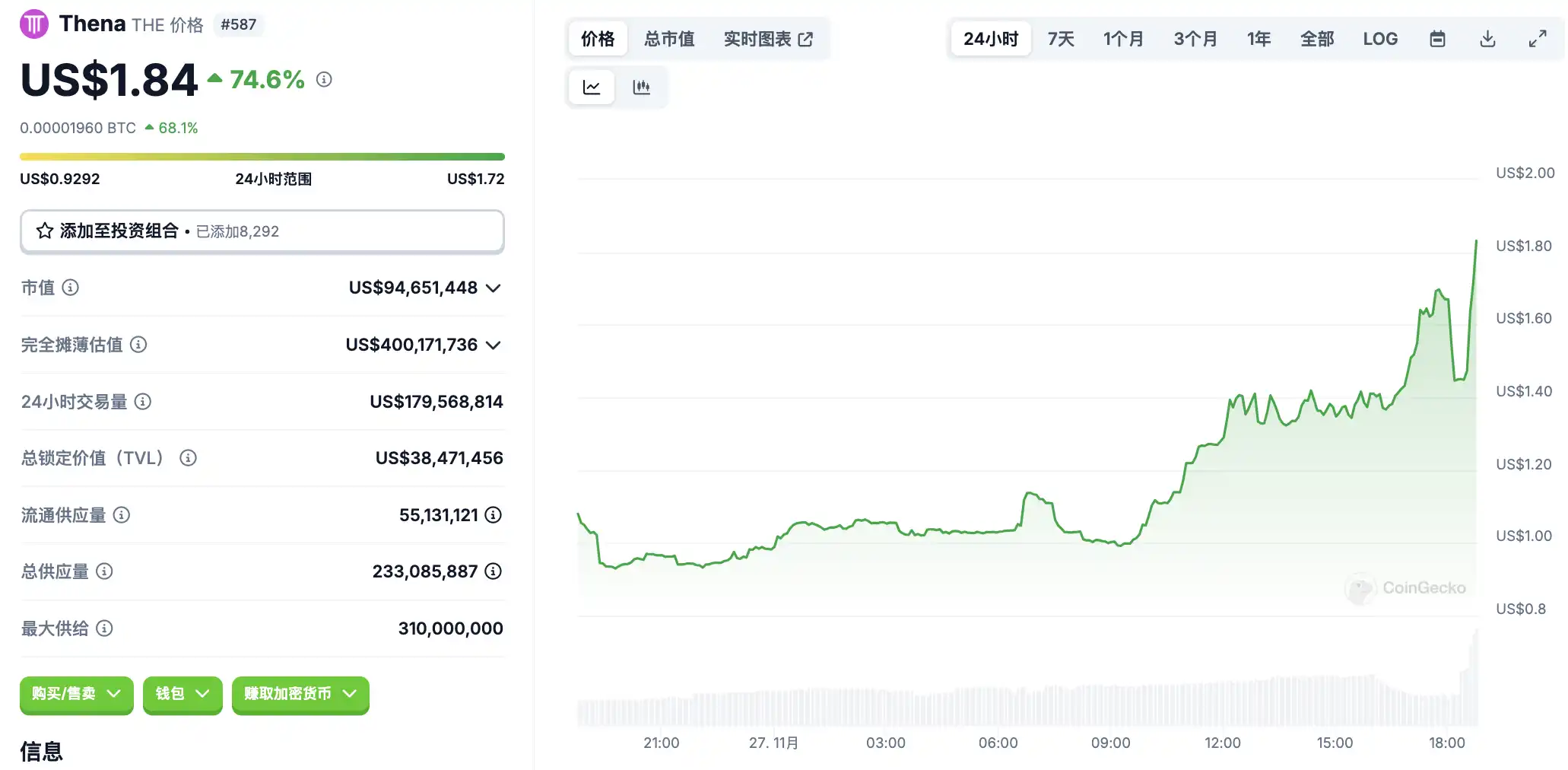The height and width of the screenshot is (770, 1568).
Task: Switch to line chart view icon
Action: [x=592, y=87]
